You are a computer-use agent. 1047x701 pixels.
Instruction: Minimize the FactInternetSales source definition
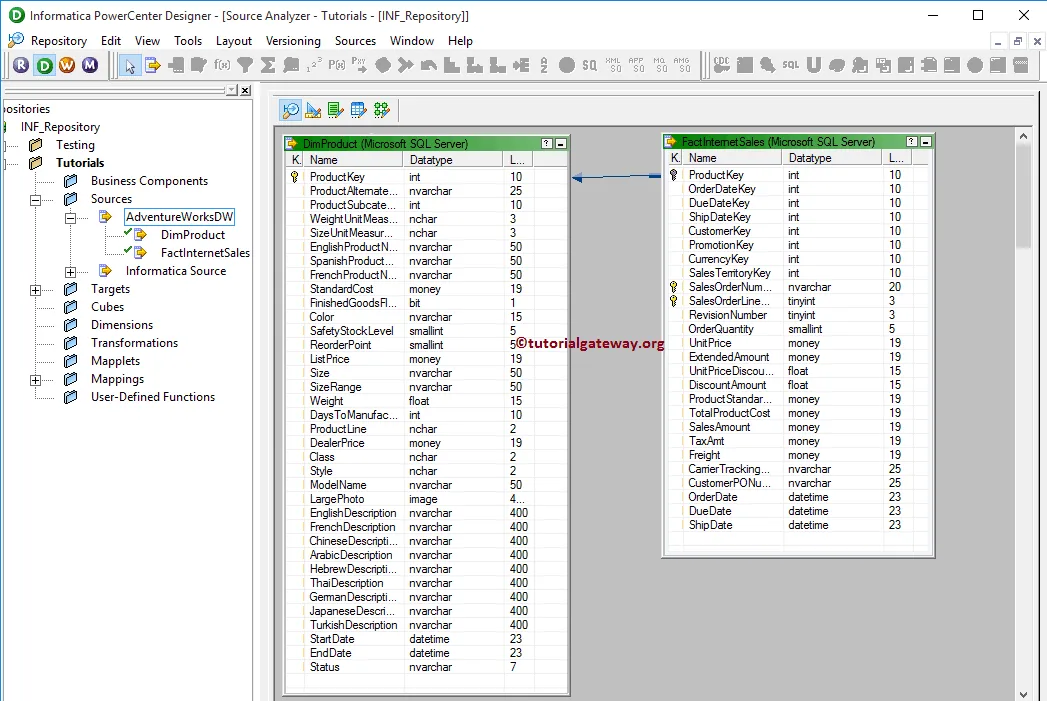(926, 142)
